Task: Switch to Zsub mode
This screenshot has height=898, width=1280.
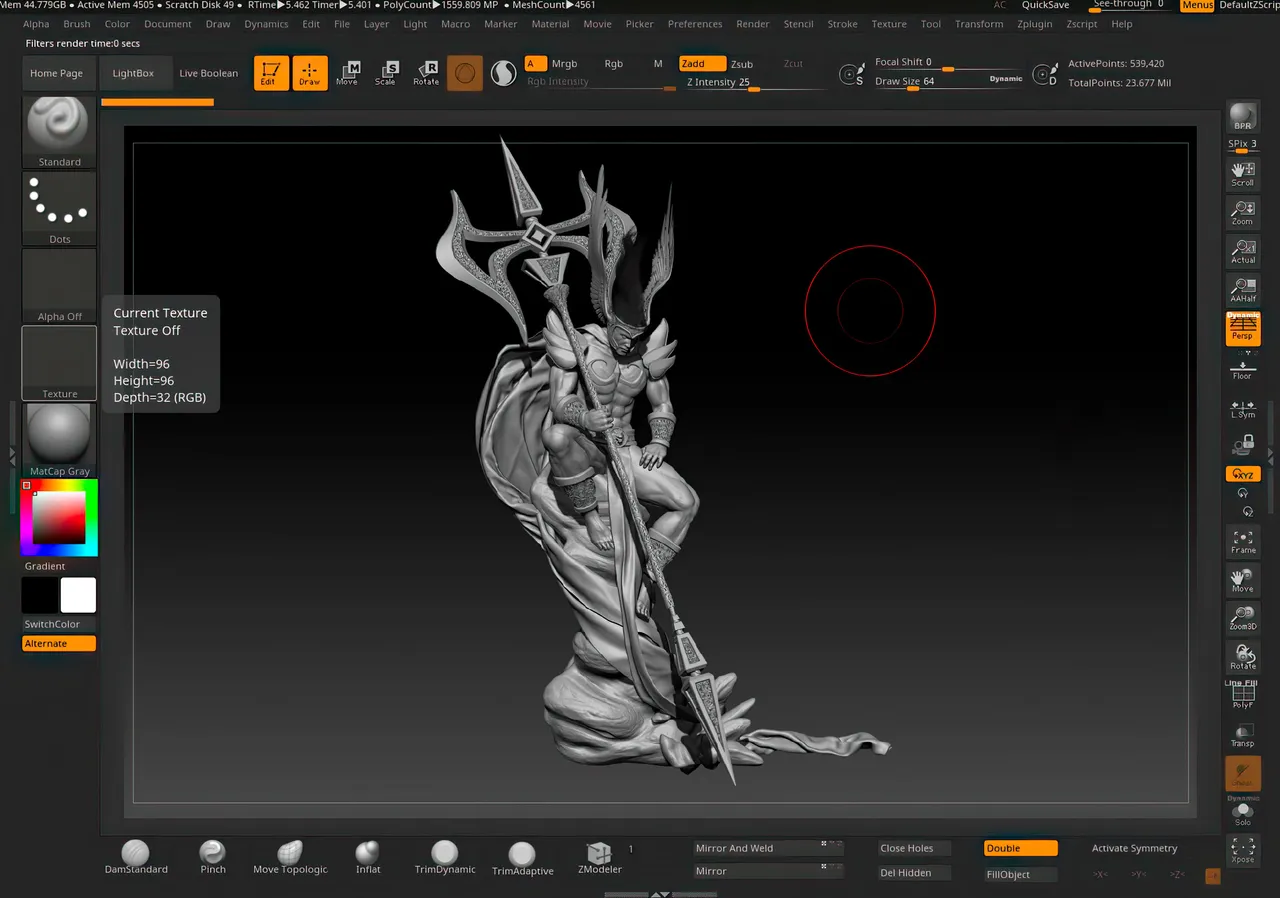Action: tap(742, 64)
